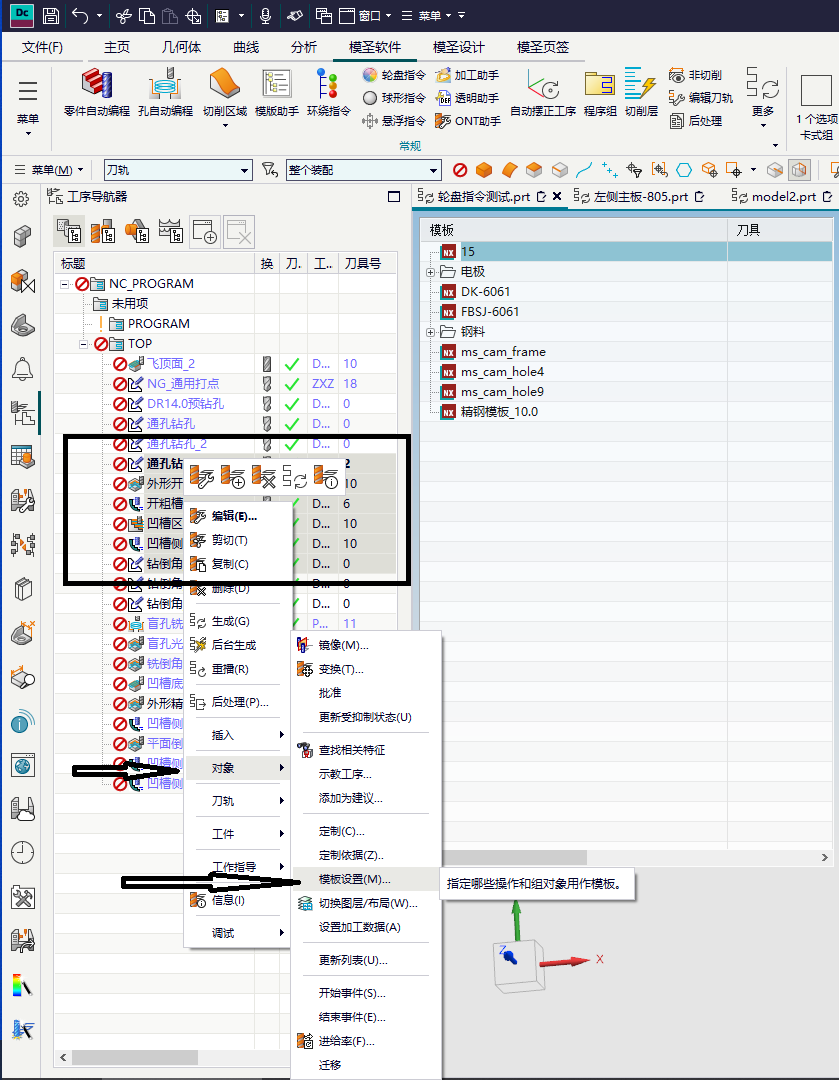Open the 刀轨 submenu in context menu
Image resolution: width=839 pixels, height=1080 pixels.
[x=238, y=800]
